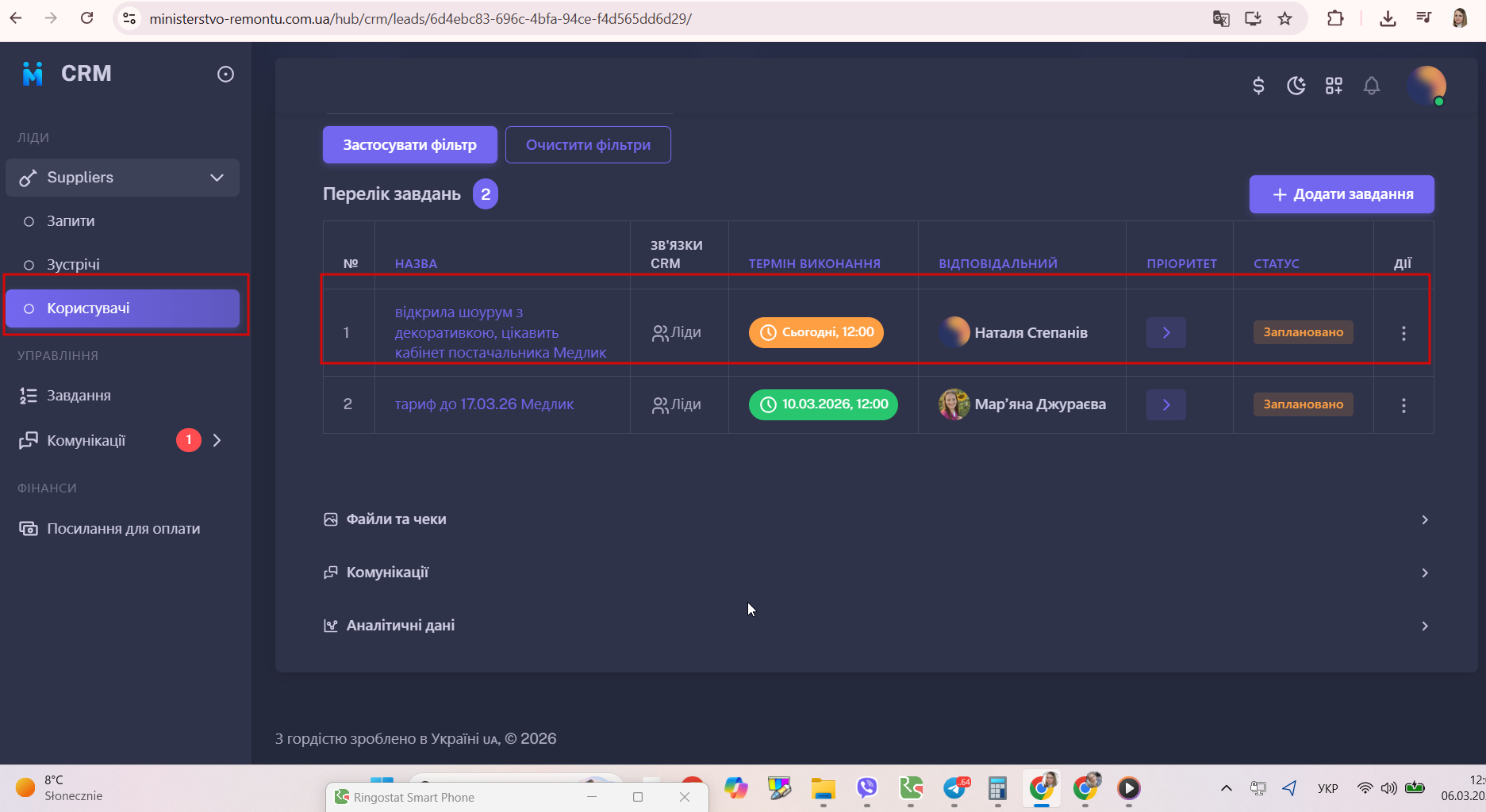Toggle the sidebar pin circle next to CRM
Viewport: 1486px width, 812px height.
[x=225, y=74]
